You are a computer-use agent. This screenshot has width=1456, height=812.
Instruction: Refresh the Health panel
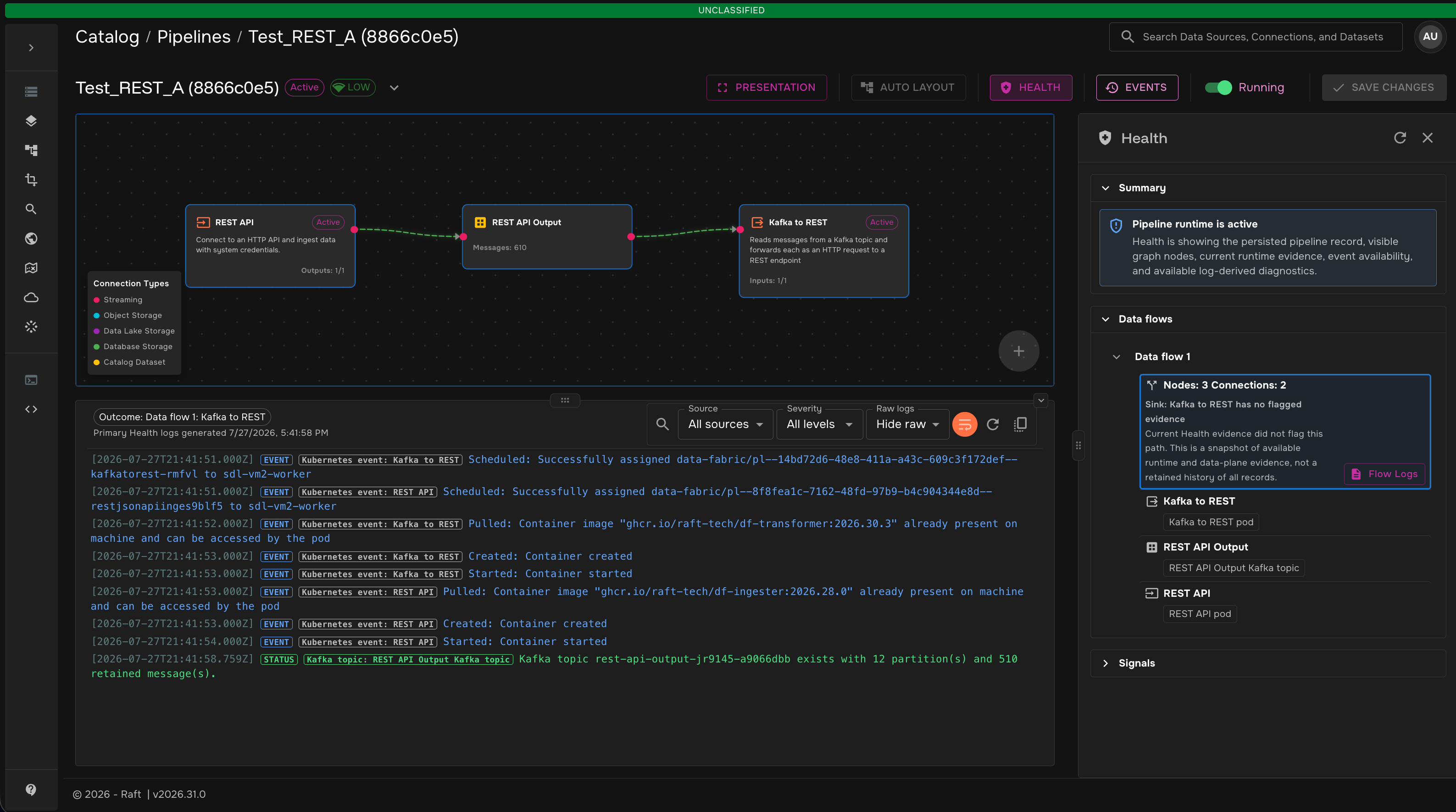(1400, 138)
